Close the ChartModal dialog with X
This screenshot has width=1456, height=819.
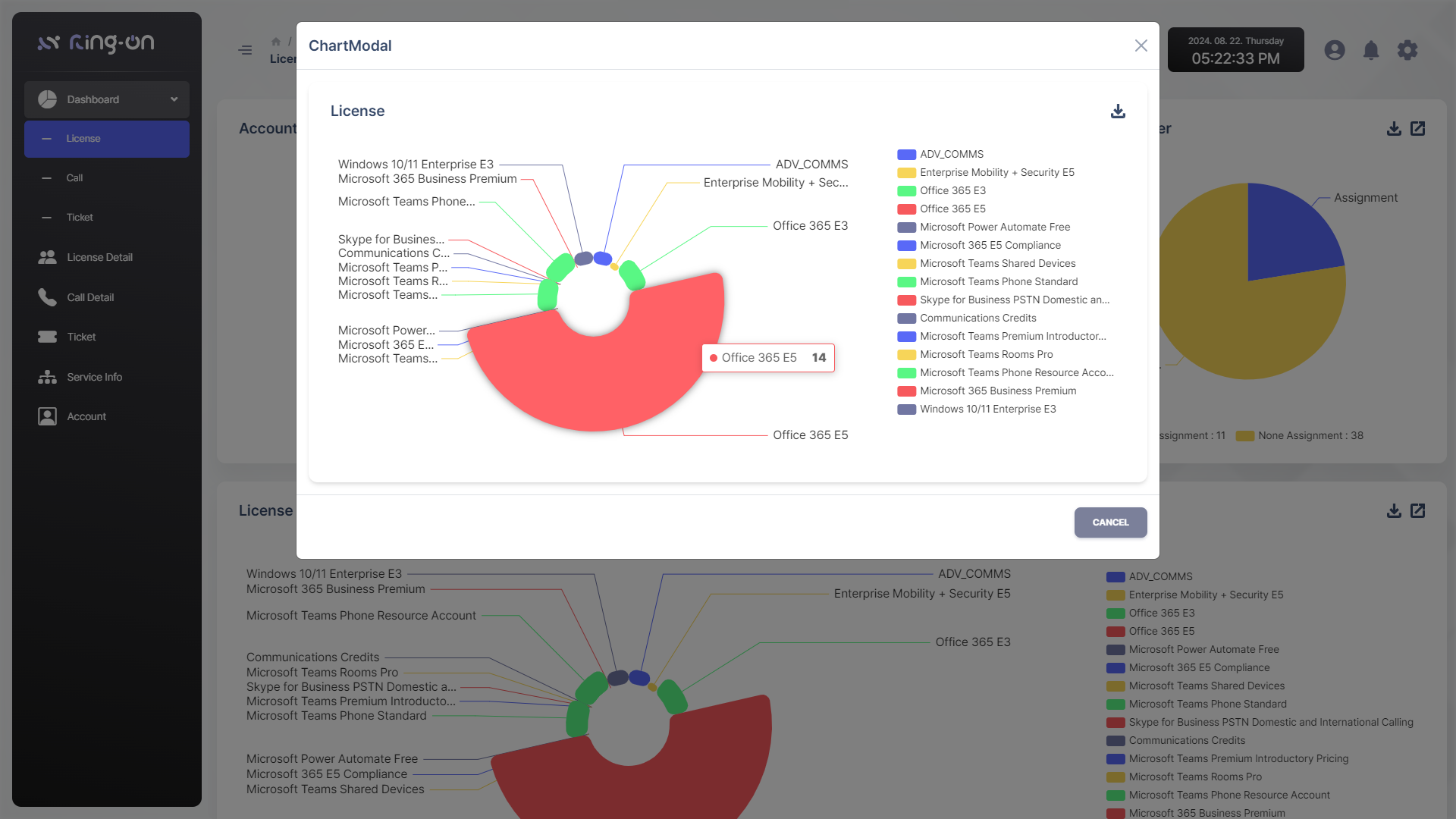[x=1141, y=45]
